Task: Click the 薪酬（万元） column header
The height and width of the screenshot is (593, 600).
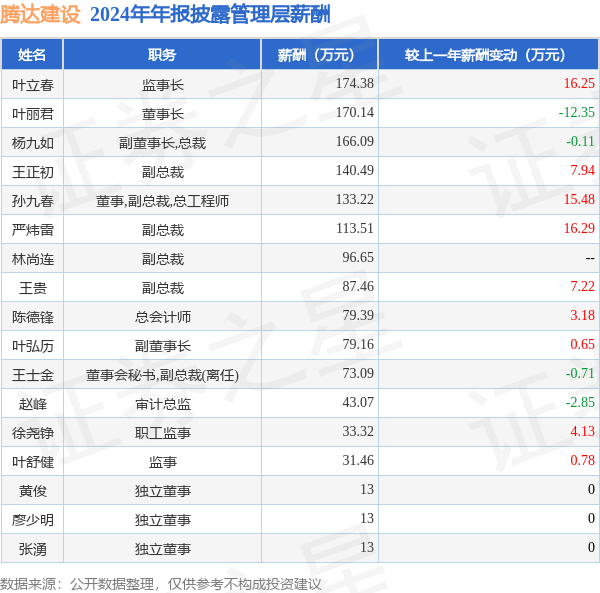Action: [x=320, y=55]
